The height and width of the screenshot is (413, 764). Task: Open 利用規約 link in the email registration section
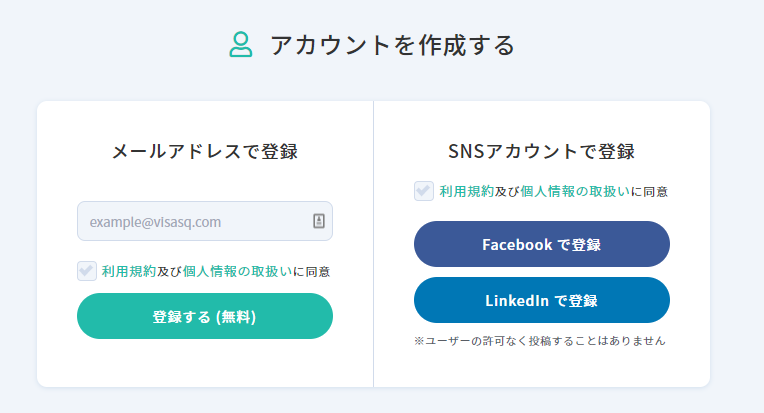click(x=129, y=271)
